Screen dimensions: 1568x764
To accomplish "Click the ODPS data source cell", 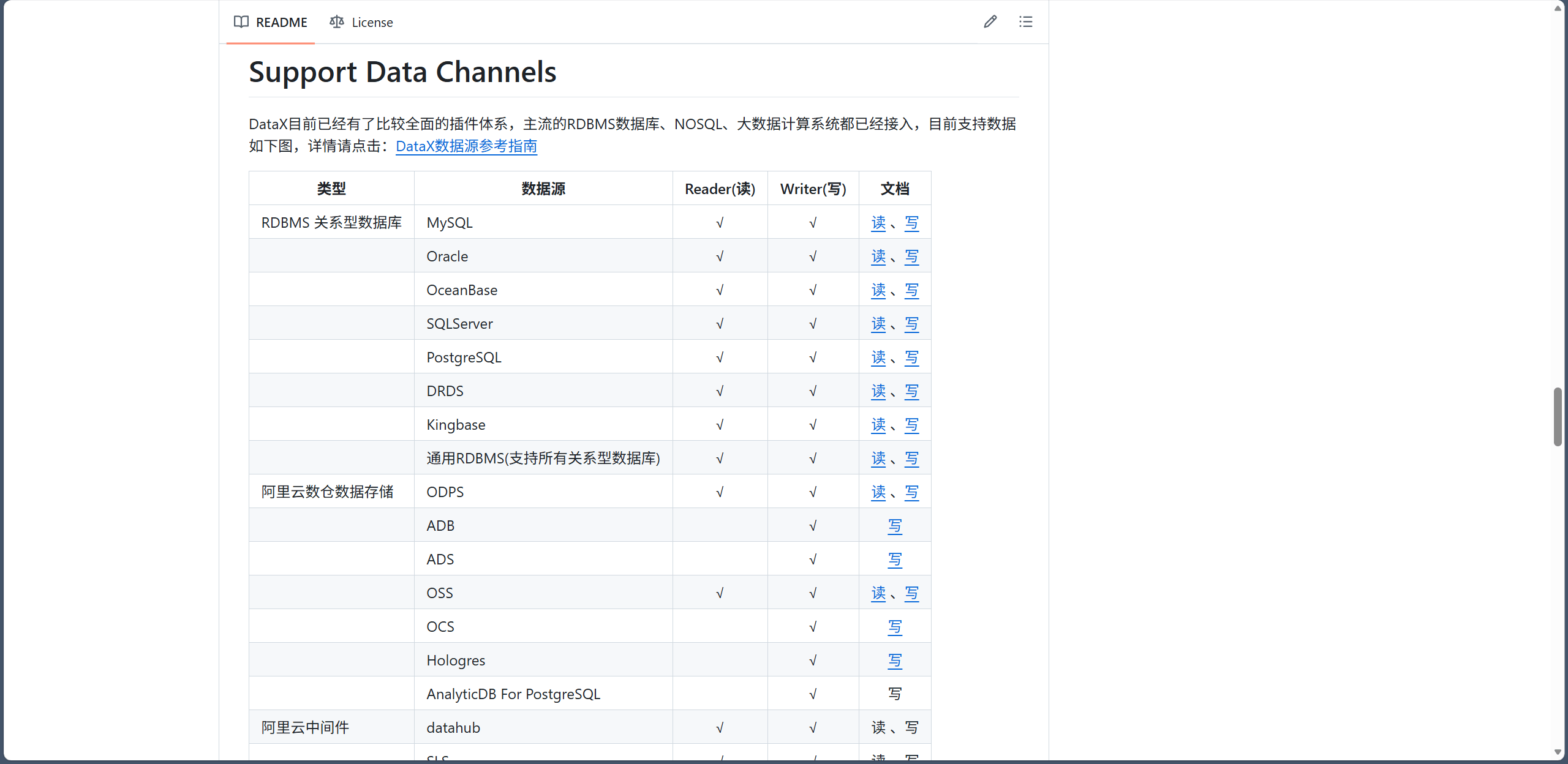I will coord(543,492).
